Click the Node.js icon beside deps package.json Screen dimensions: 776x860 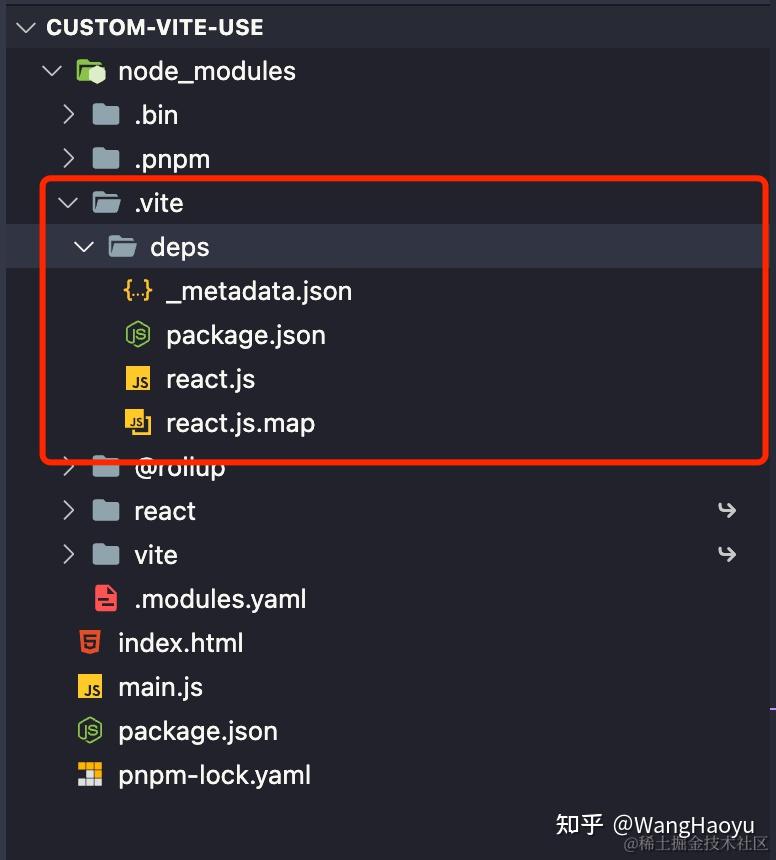tap(138, 335)
